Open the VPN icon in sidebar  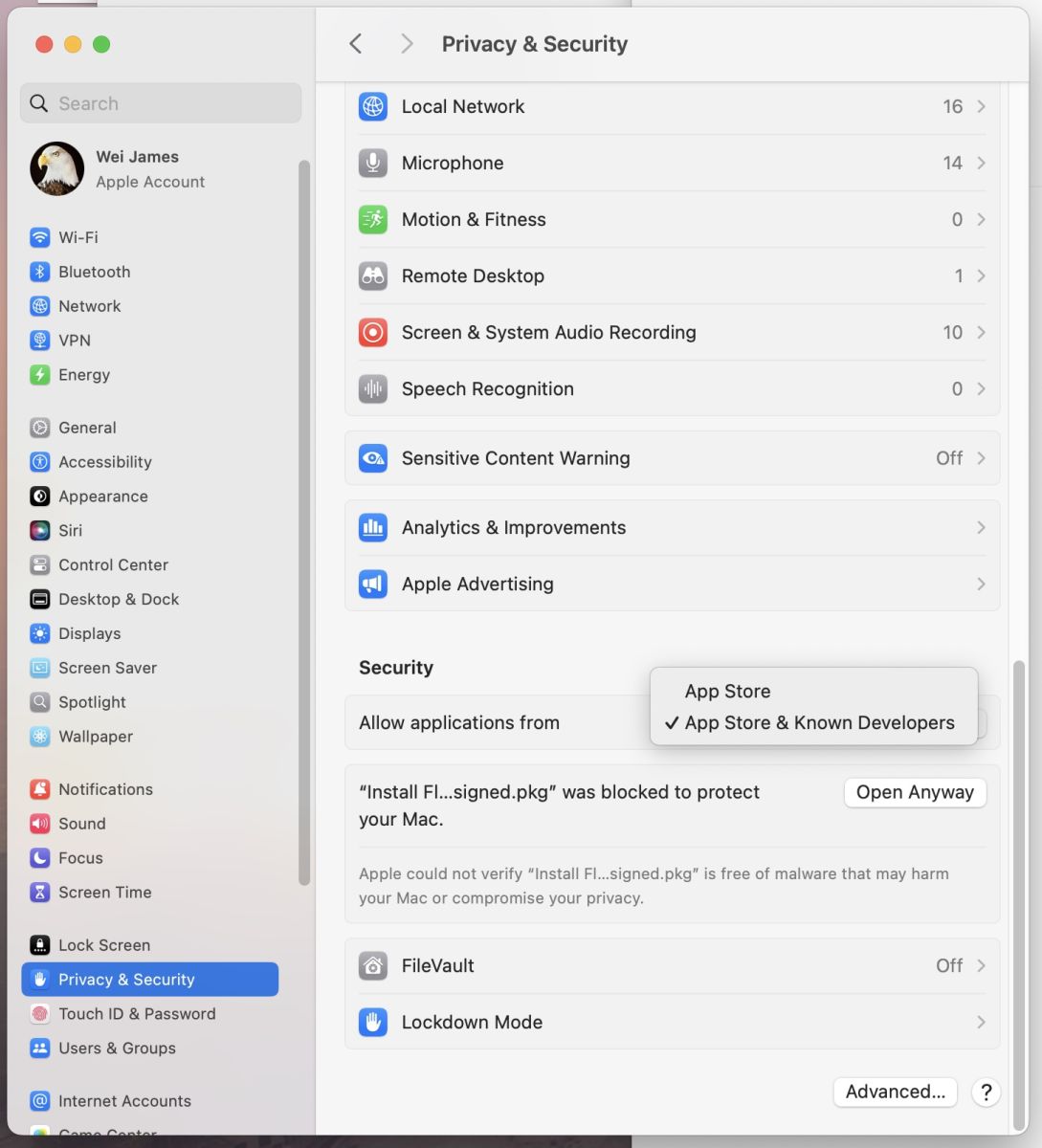(x=39, y=341)
